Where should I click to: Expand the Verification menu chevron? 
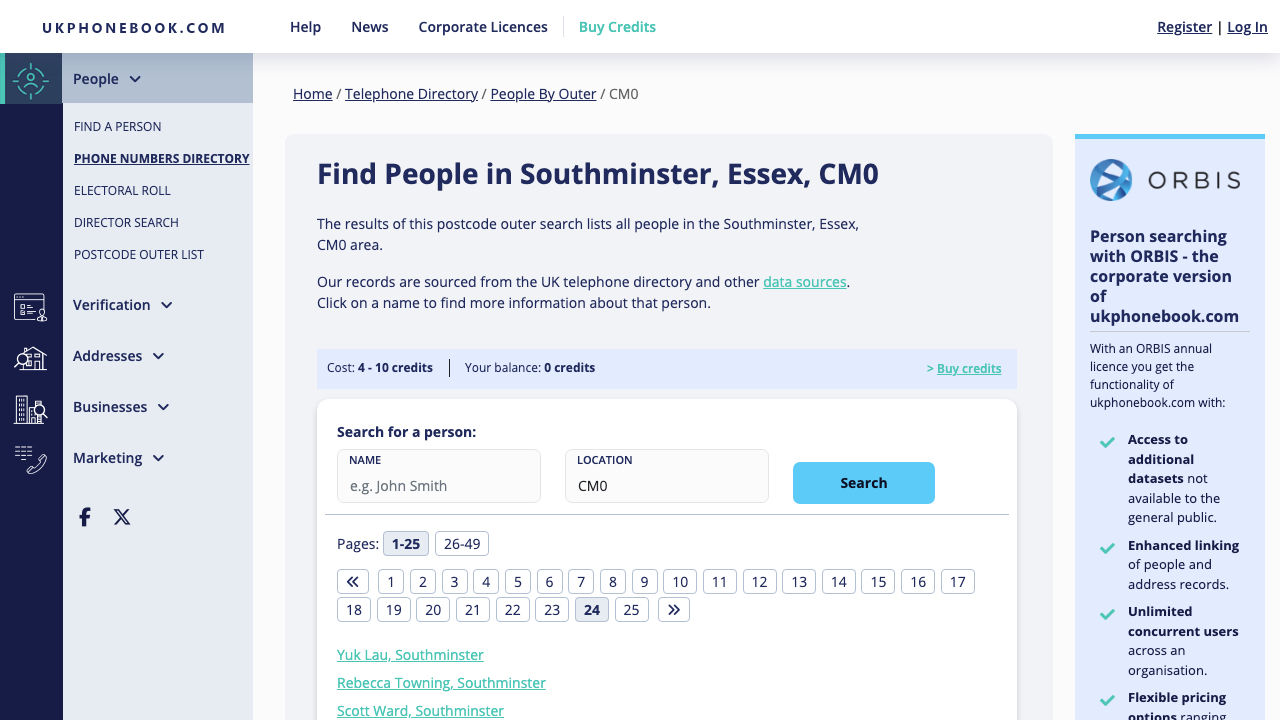(x=166, y=305)
